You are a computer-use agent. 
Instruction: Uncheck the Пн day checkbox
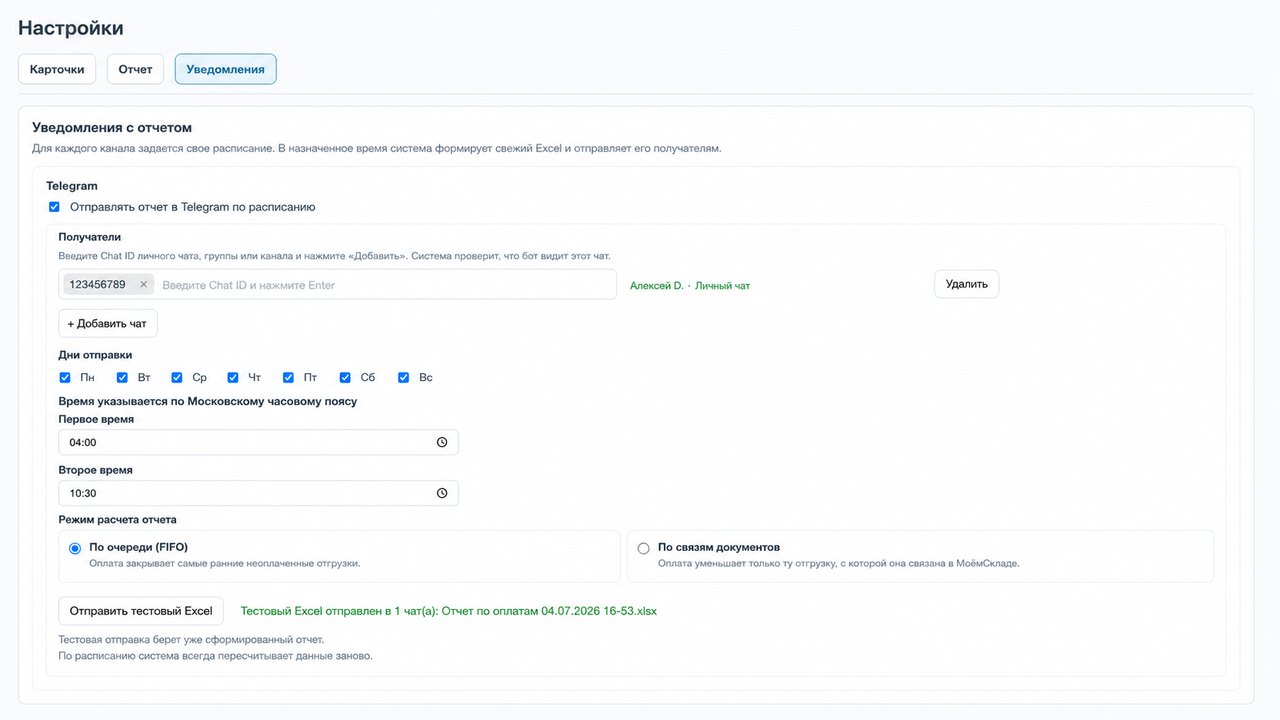click(65, 378)
